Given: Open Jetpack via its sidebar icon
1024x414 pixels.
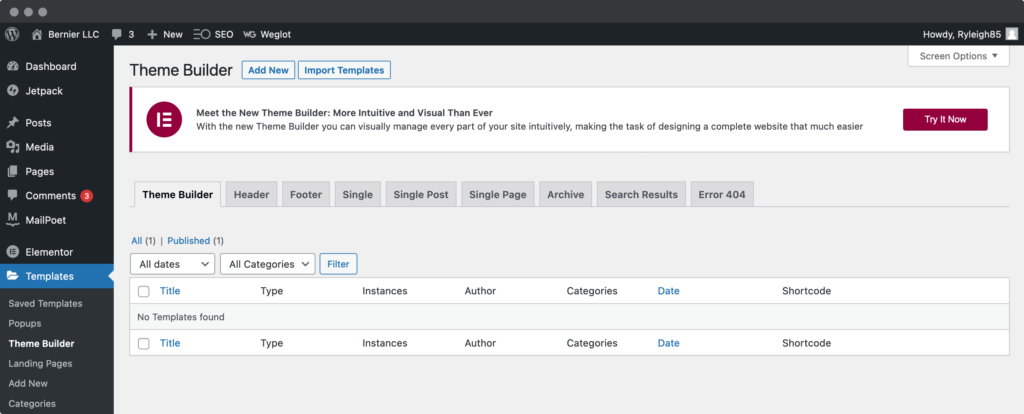Looking at the screenshot, I should (12, 90).
